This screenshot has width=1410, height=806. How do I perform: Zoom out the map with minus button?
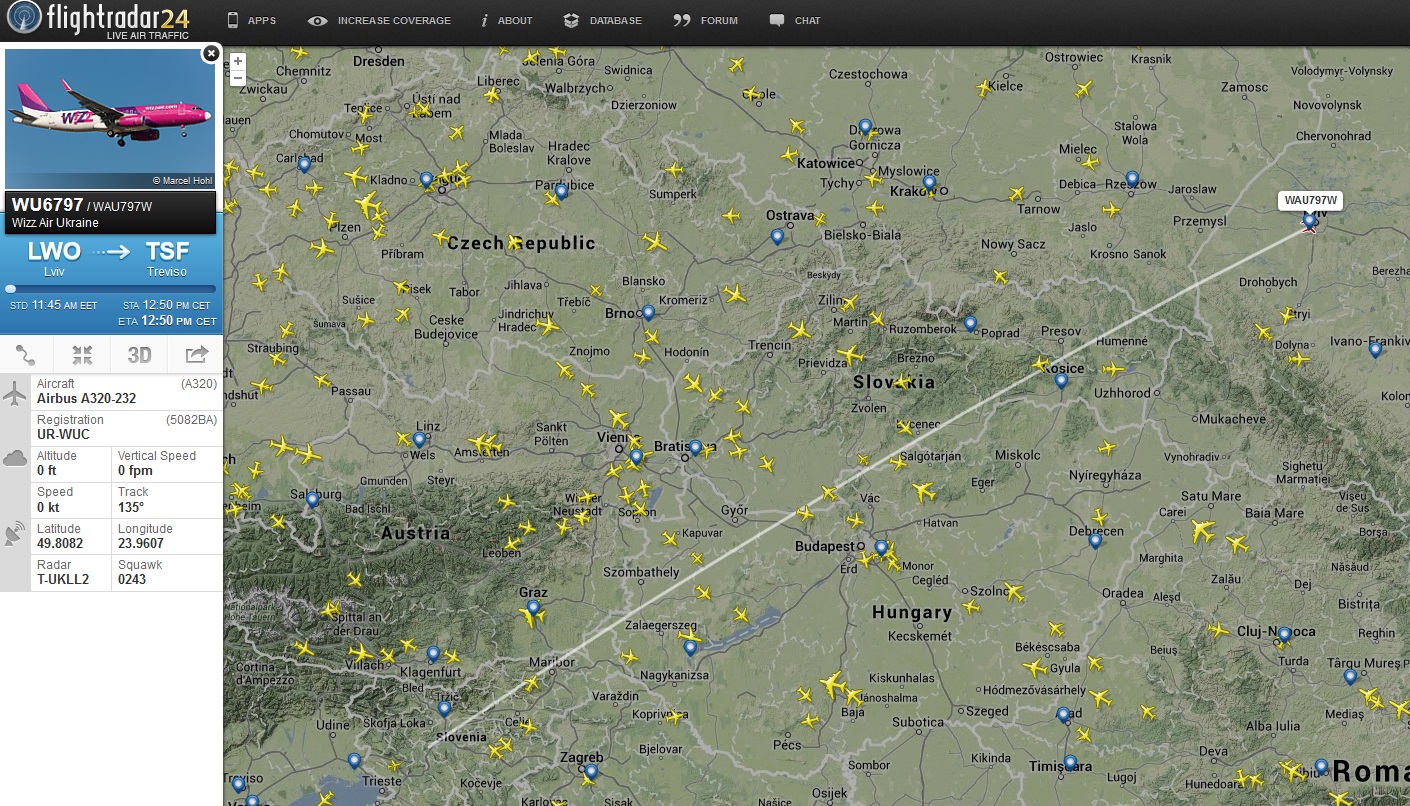(238, 78)
